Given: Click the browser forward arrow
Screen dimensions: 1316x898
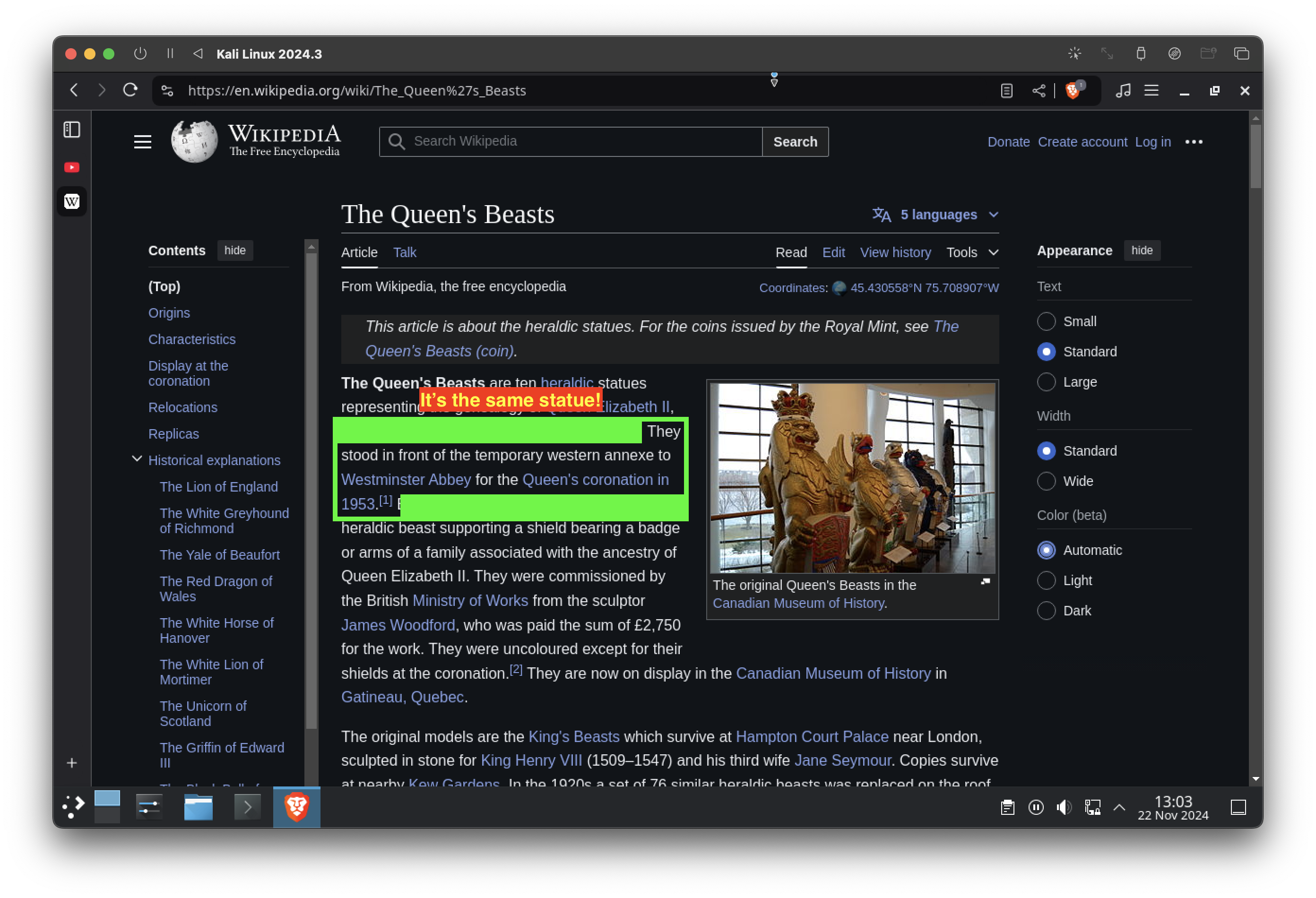Looking at the screenshot, I should click(x=102, y=91).
